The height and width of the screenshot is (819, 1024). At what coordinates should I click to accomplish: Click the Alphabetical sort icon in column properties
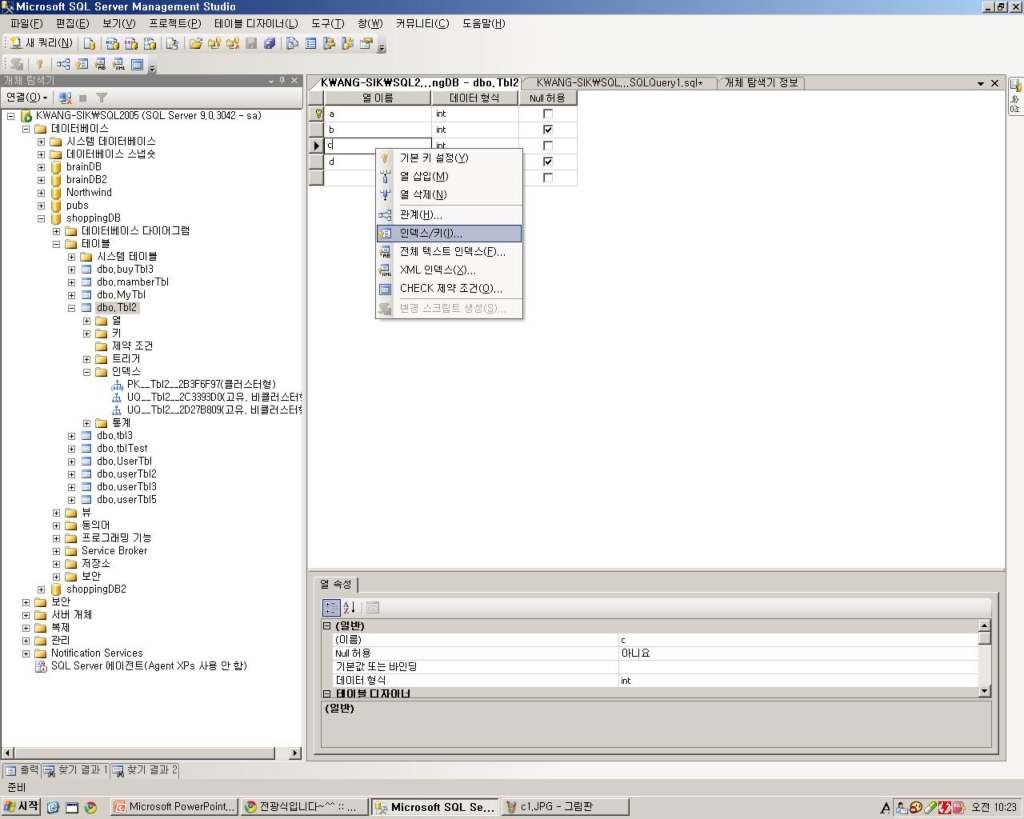pyautogui.click(x=349, y=608)
